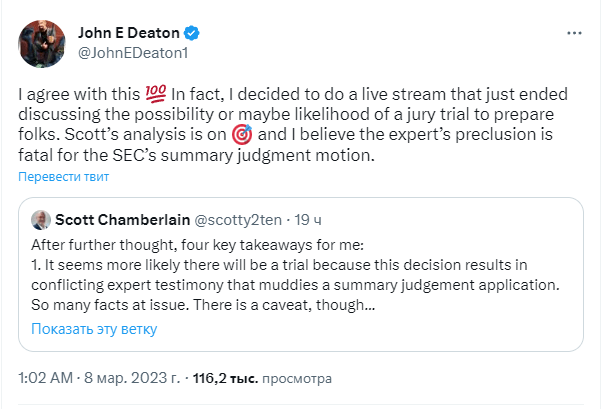This screenshot has height=409, width=601.
Task: Click the 19 ч timestamp on quoted tweet
Action: [308, 220]
